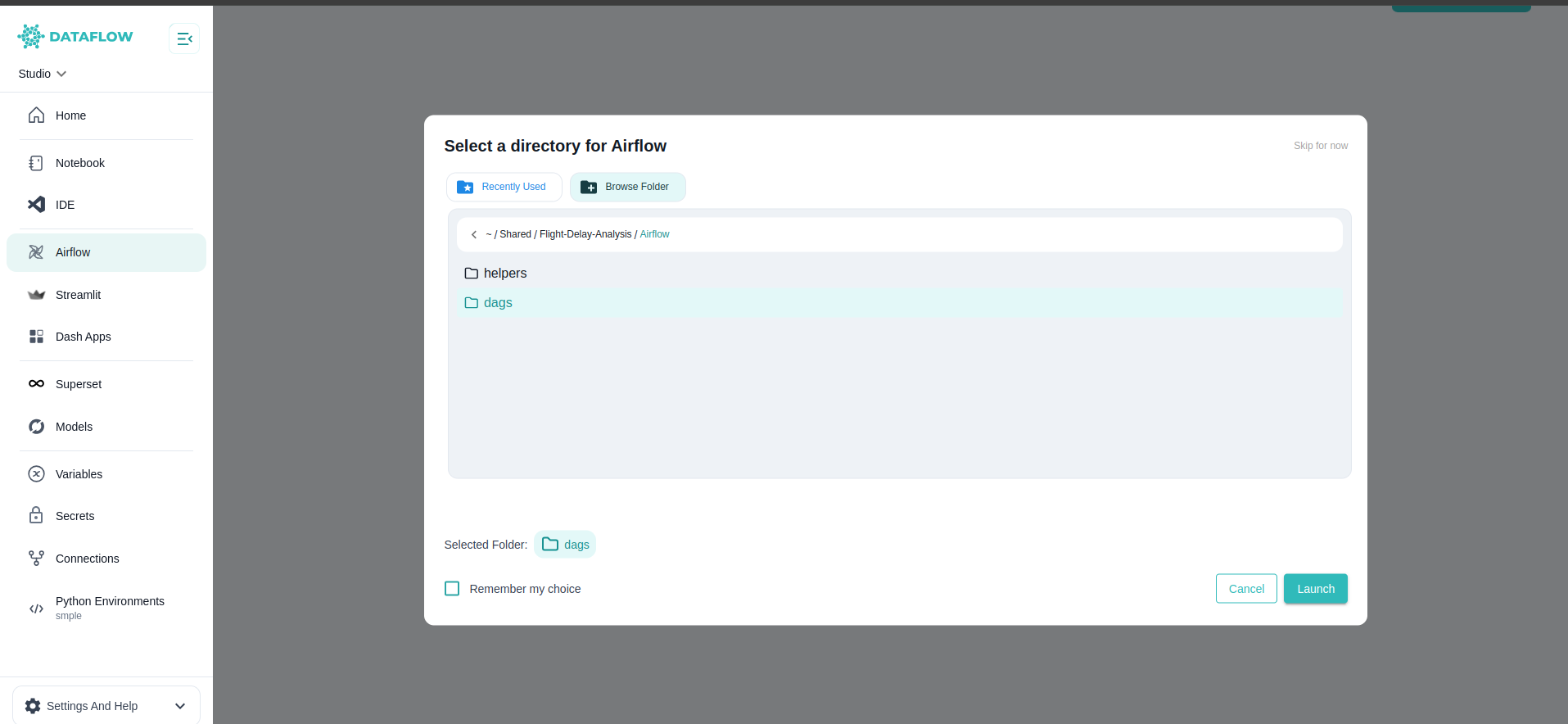The height and width of the screenshot is (724, 1568).
Task: Click Skip for now link
Action: point(1321,146)
